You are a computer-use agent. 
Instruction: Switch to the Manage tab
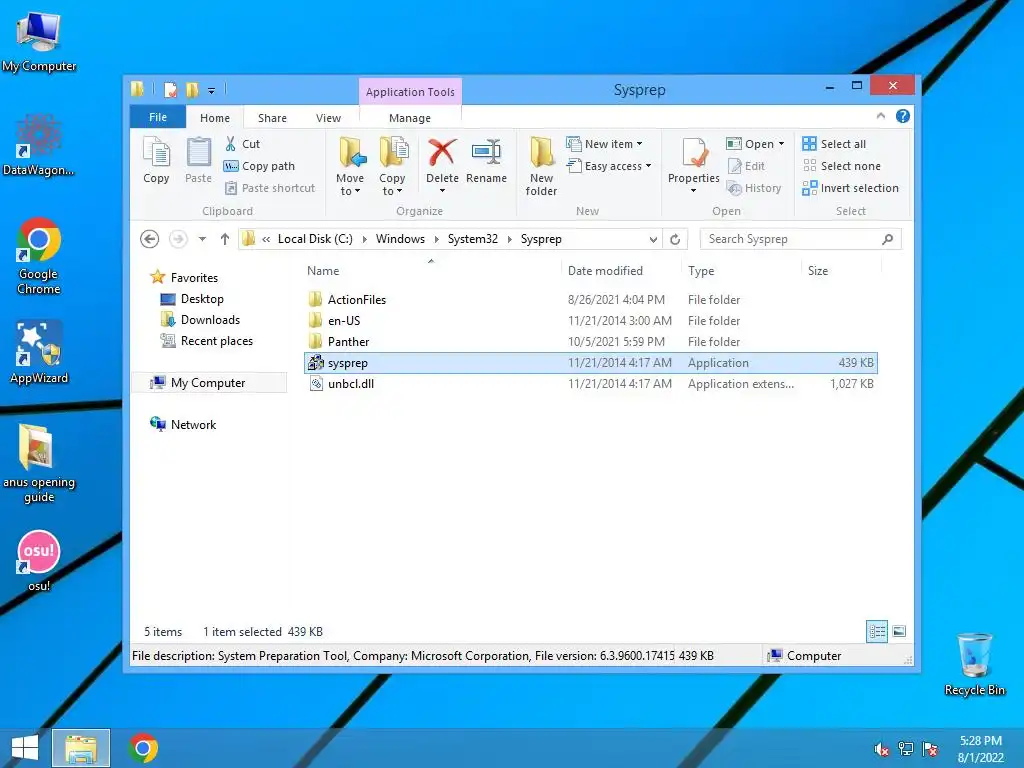(x=410, y=118)
